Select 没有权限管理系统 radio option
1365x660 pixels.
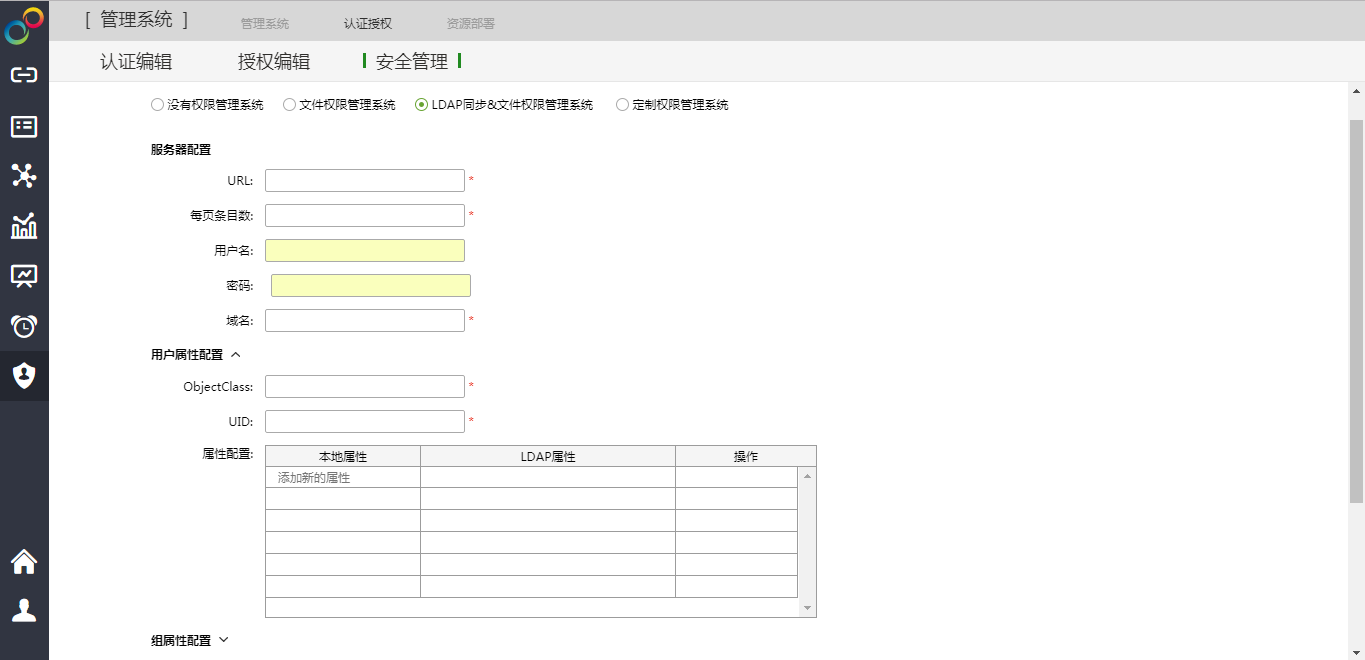coord(157,105)
